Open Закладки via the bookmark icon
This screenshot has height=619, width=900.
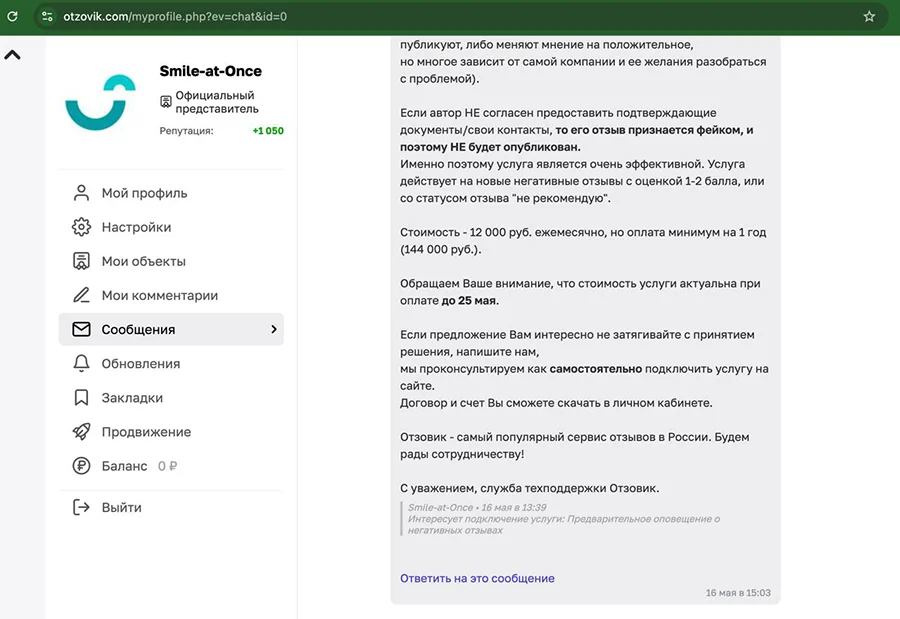(82, 397)
